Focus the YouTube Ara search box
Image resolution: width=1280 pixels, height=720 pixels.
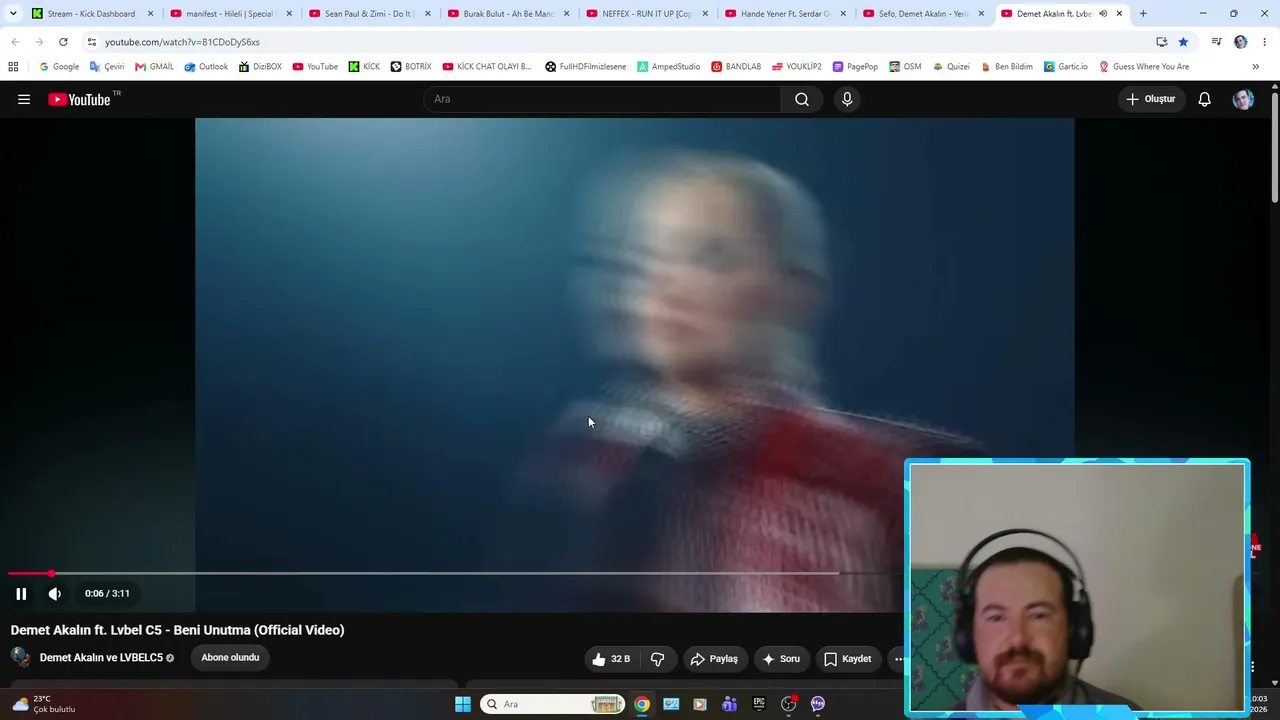(602, 99)
